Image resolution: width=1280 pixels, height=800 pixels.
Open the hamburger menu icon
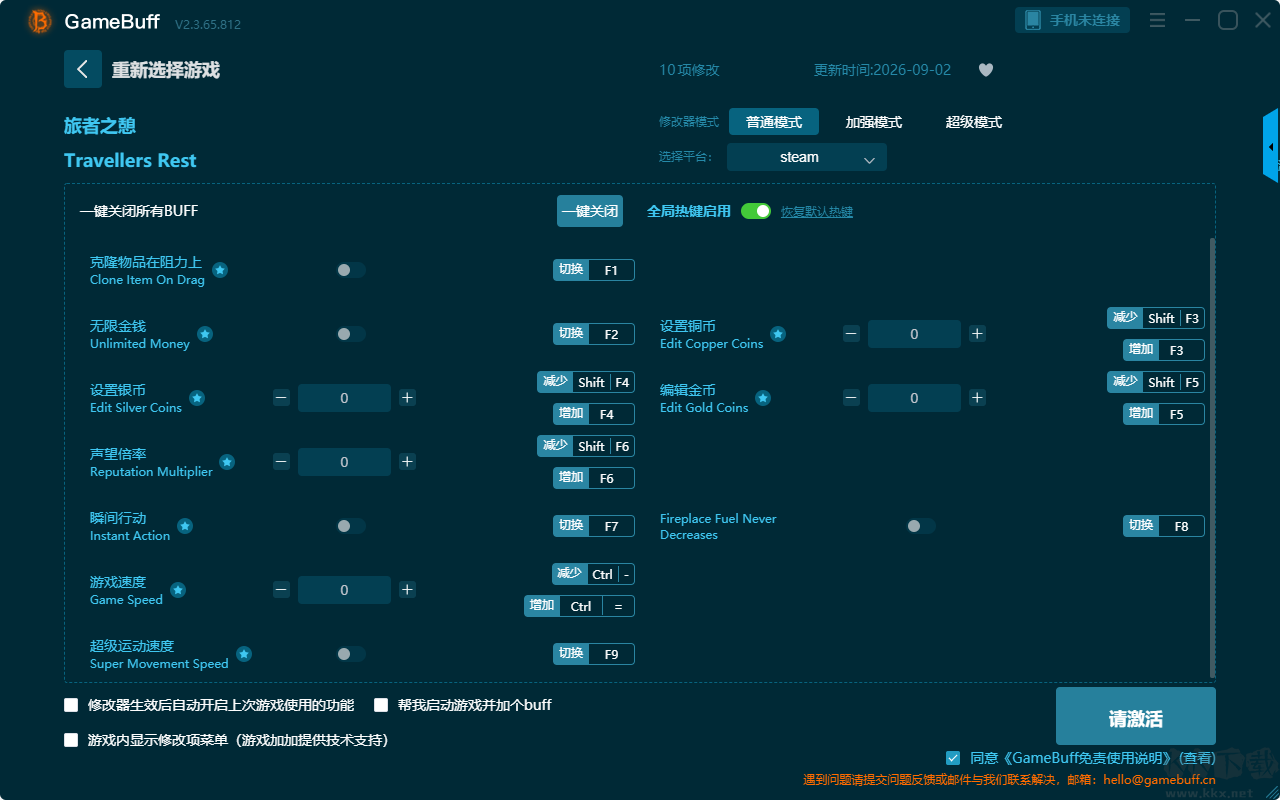pos(1157,20)
